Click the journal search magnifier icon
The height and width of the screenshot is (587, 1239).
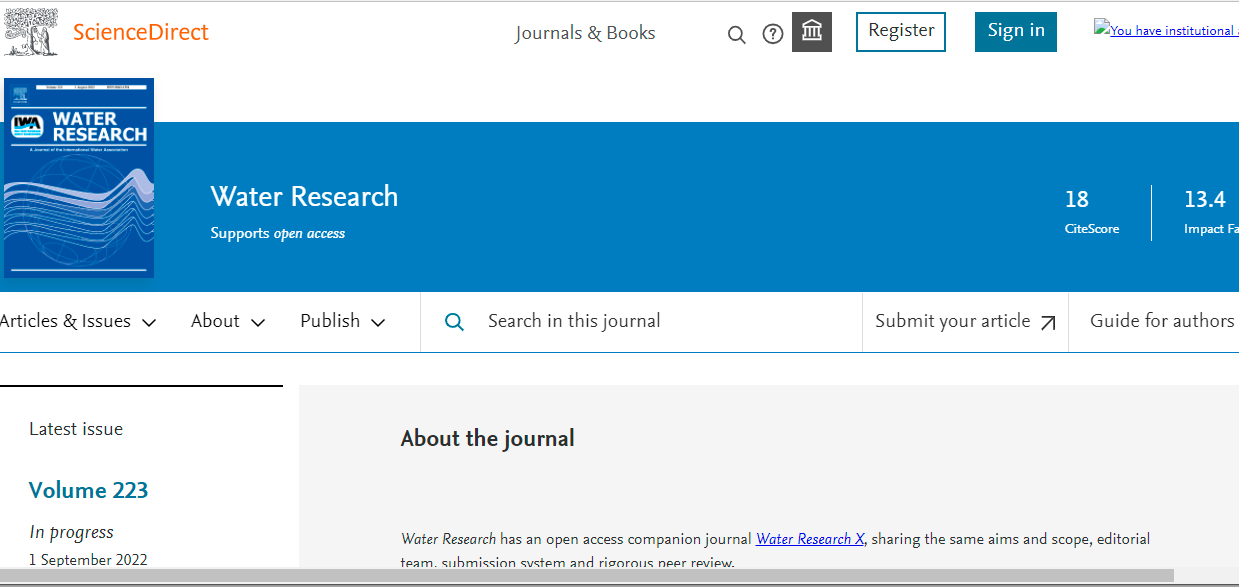pyautogui.click(x=454, y=322)
